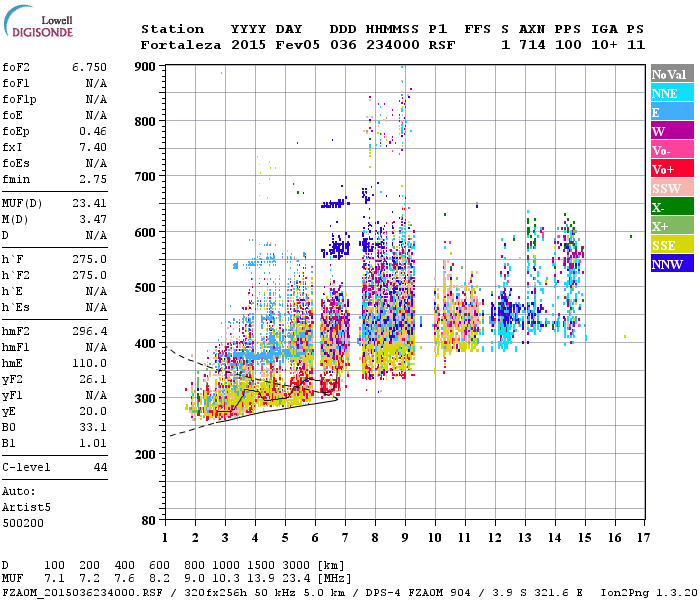Select the SSE yellow legend swatch

pos(672,245)
